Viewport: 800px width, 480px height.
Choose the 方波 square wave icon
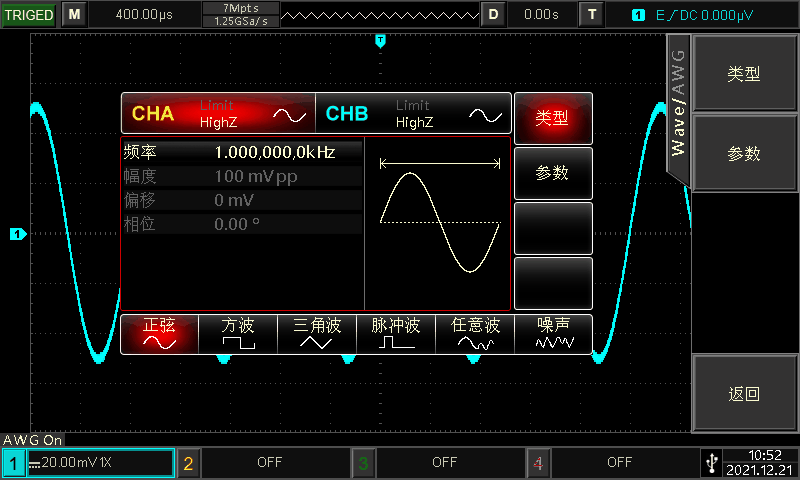coord(238,334)
